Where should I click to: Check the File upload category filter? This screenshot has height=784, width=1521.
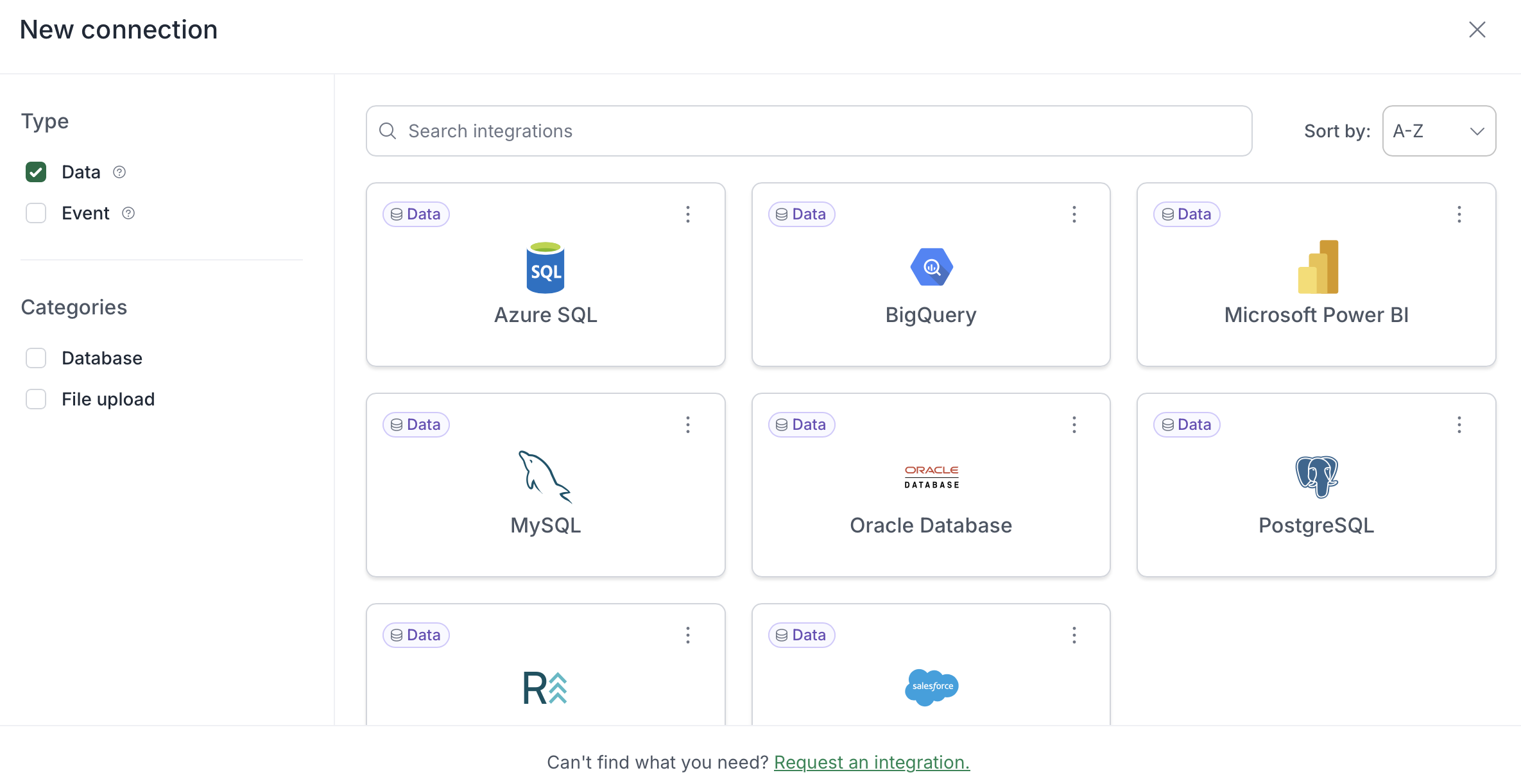tap(36, 399)
